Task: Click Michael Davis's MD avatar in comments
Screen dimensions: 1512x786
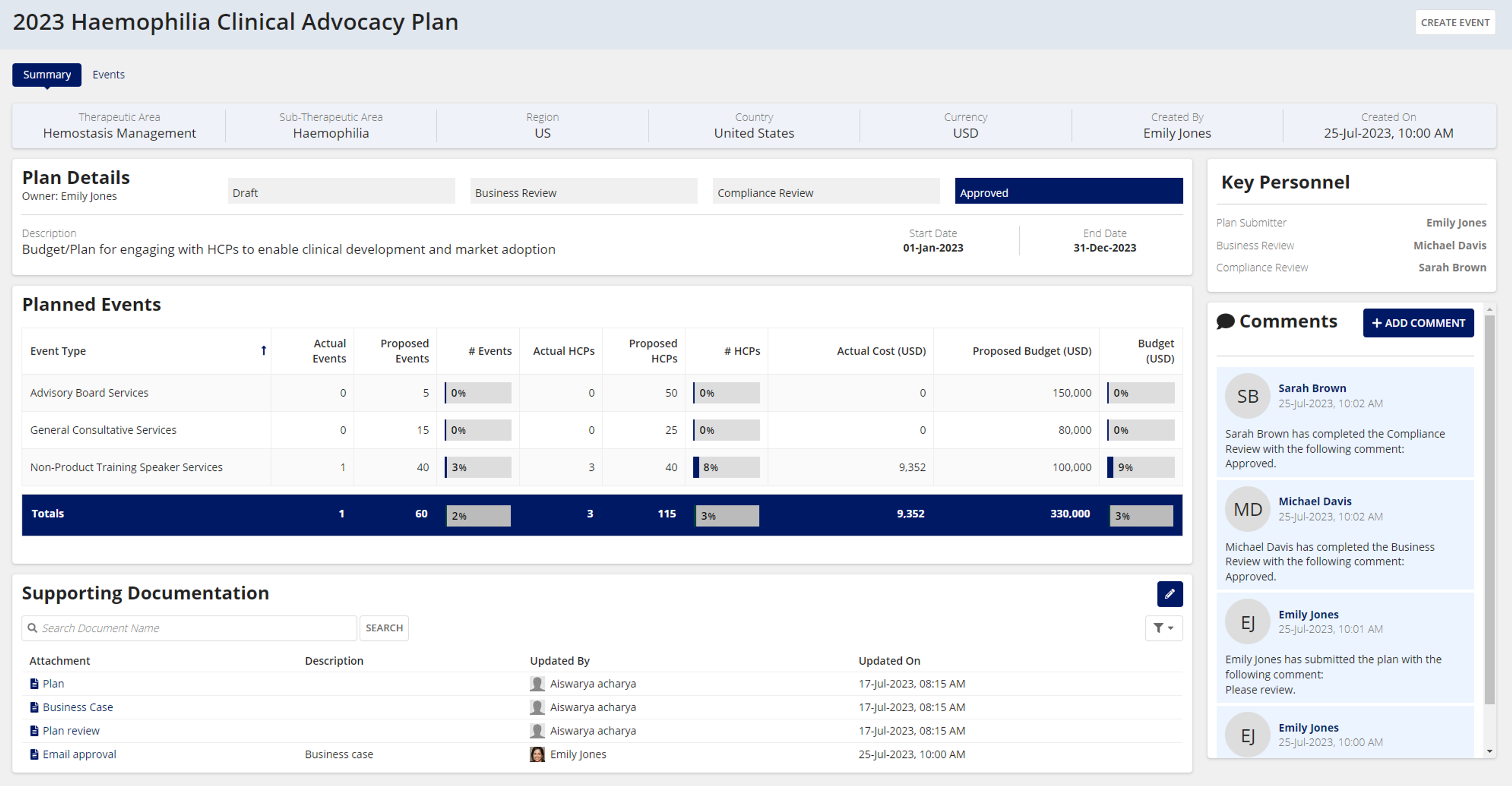Action: (x=1247, y=509)
